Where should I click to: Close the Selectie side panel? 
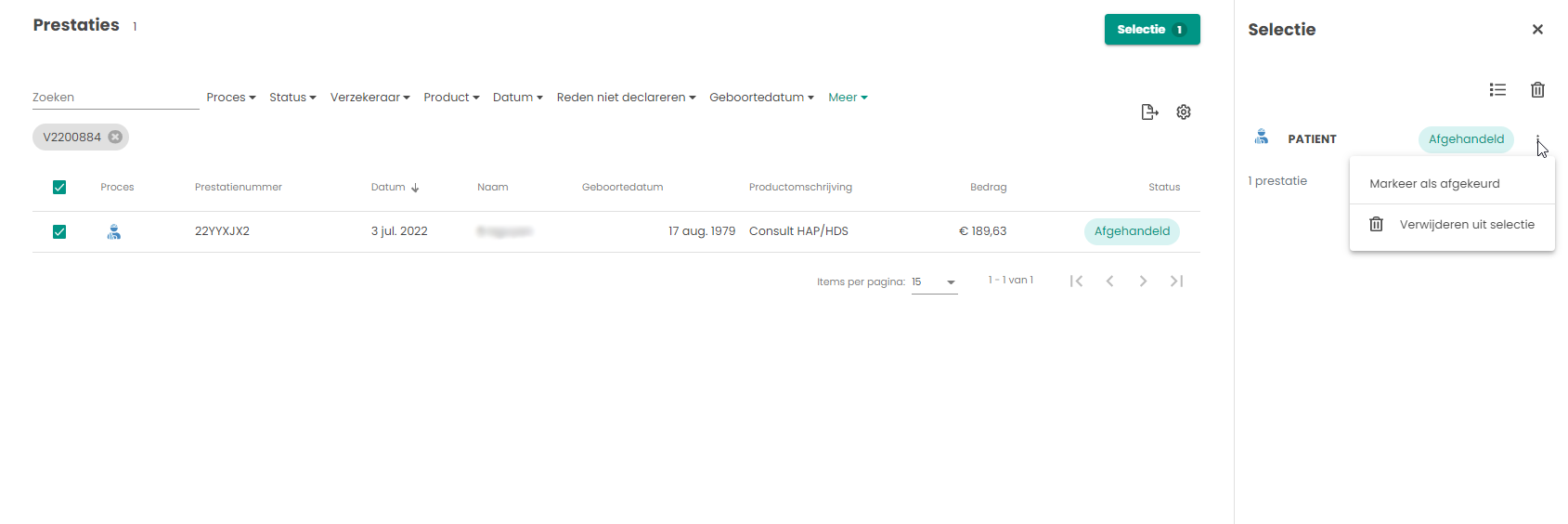[x=1537, y=30]
